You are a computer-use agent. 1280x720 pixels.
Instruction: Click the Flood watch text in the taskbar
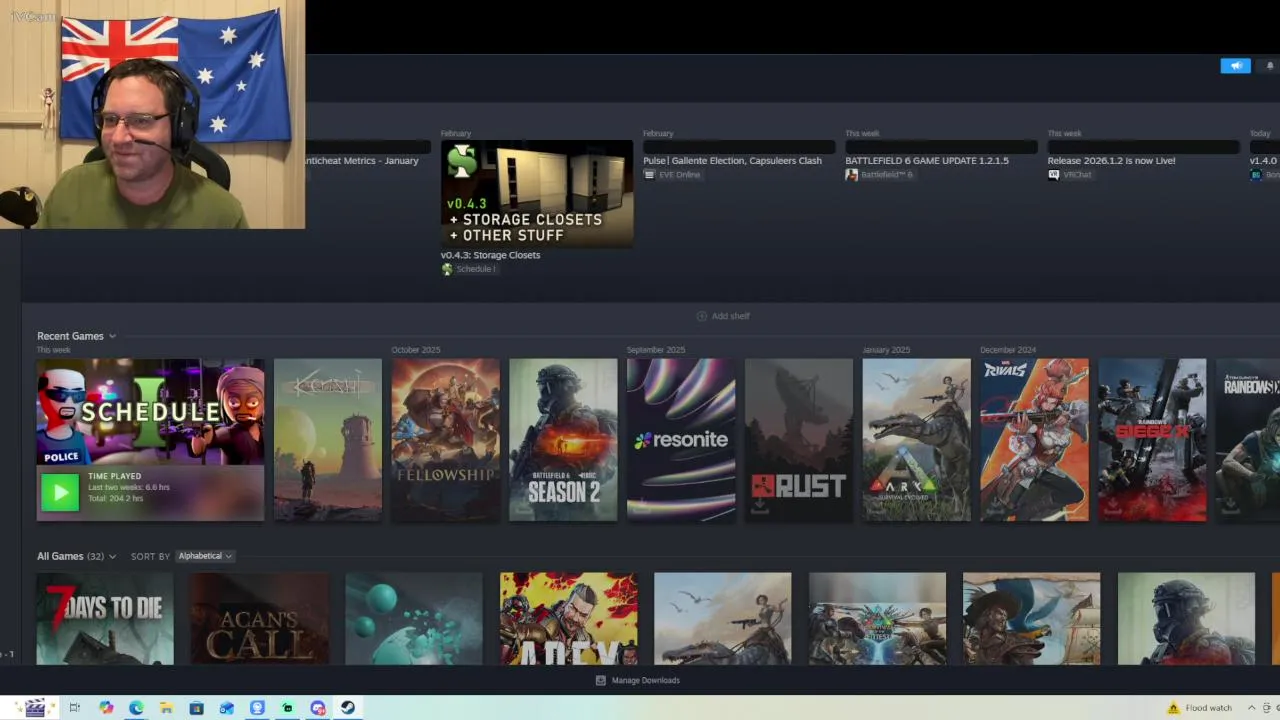click(1209, 708)
